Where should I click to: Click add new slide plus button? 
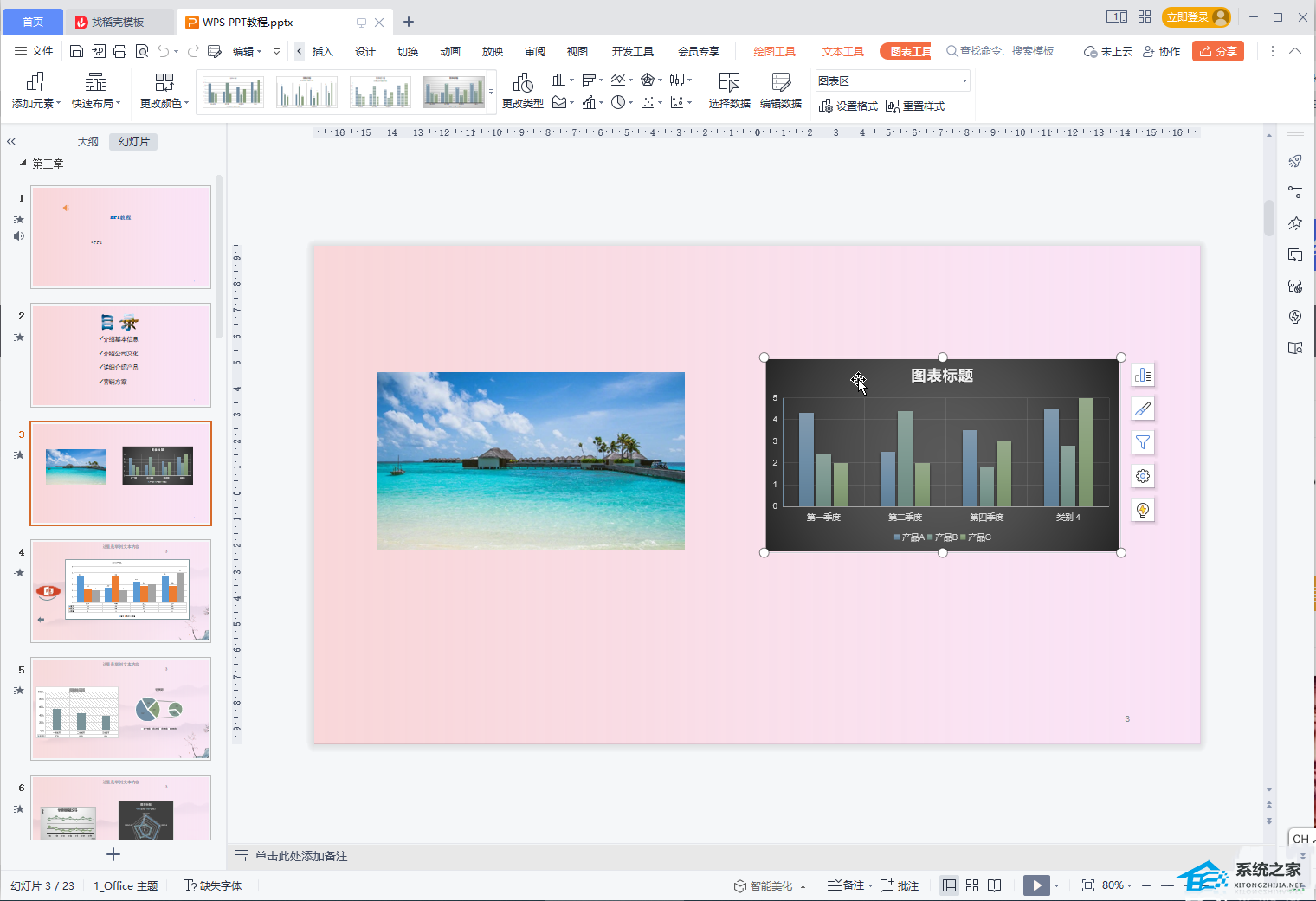coord(113,854)
